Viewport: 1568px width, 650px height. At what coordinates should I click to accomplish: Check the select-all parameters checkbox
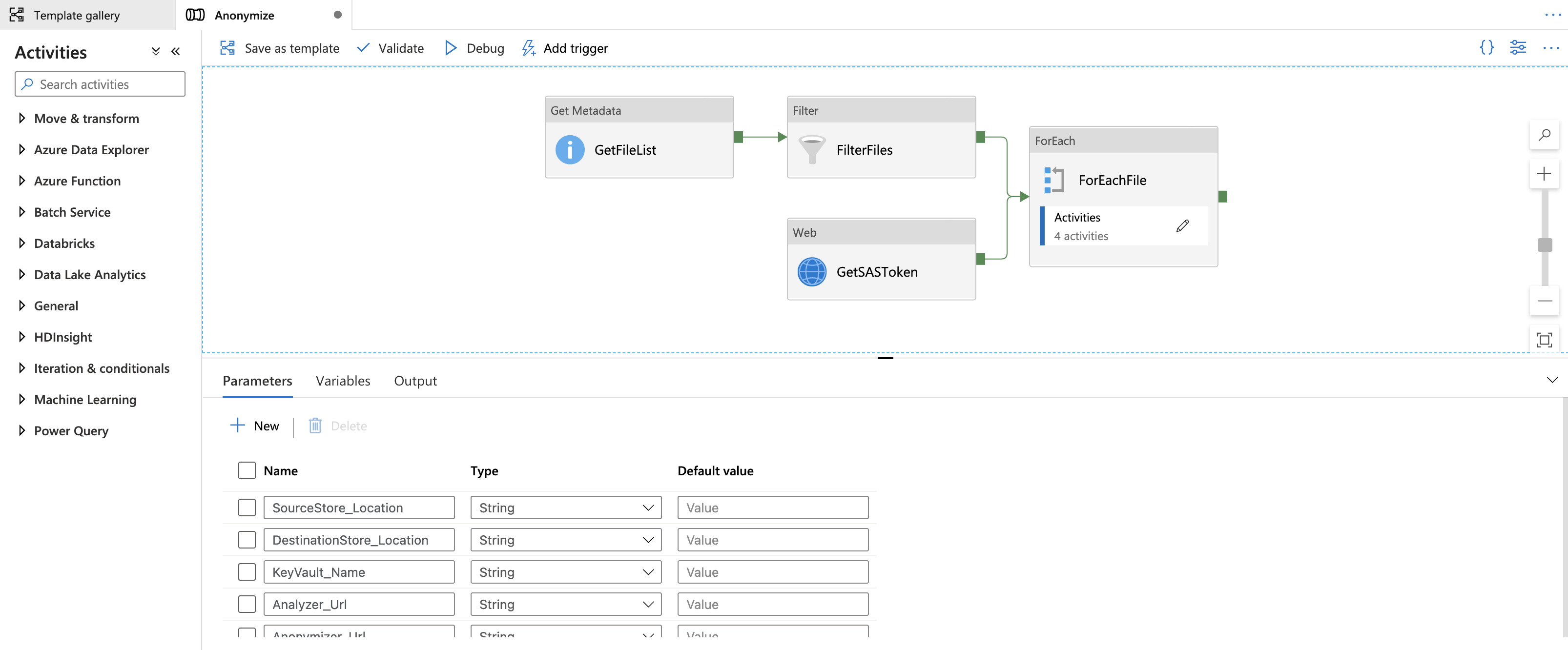click(247, 470)
